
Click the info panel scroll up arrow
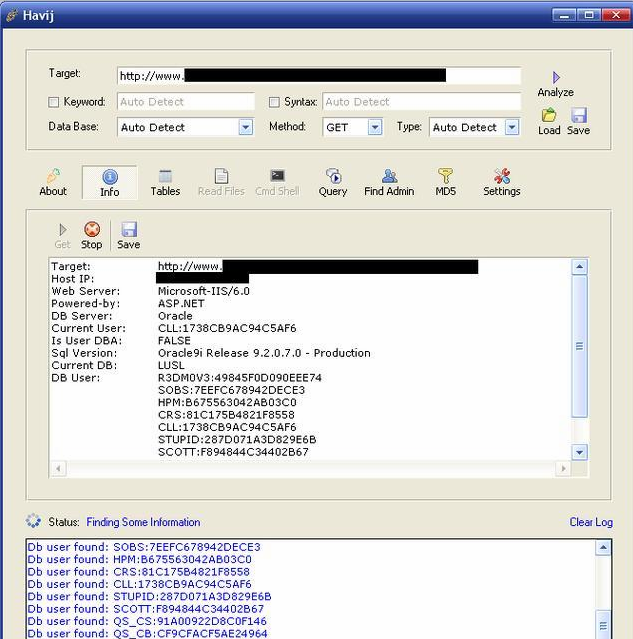click(x=579, y=267)
